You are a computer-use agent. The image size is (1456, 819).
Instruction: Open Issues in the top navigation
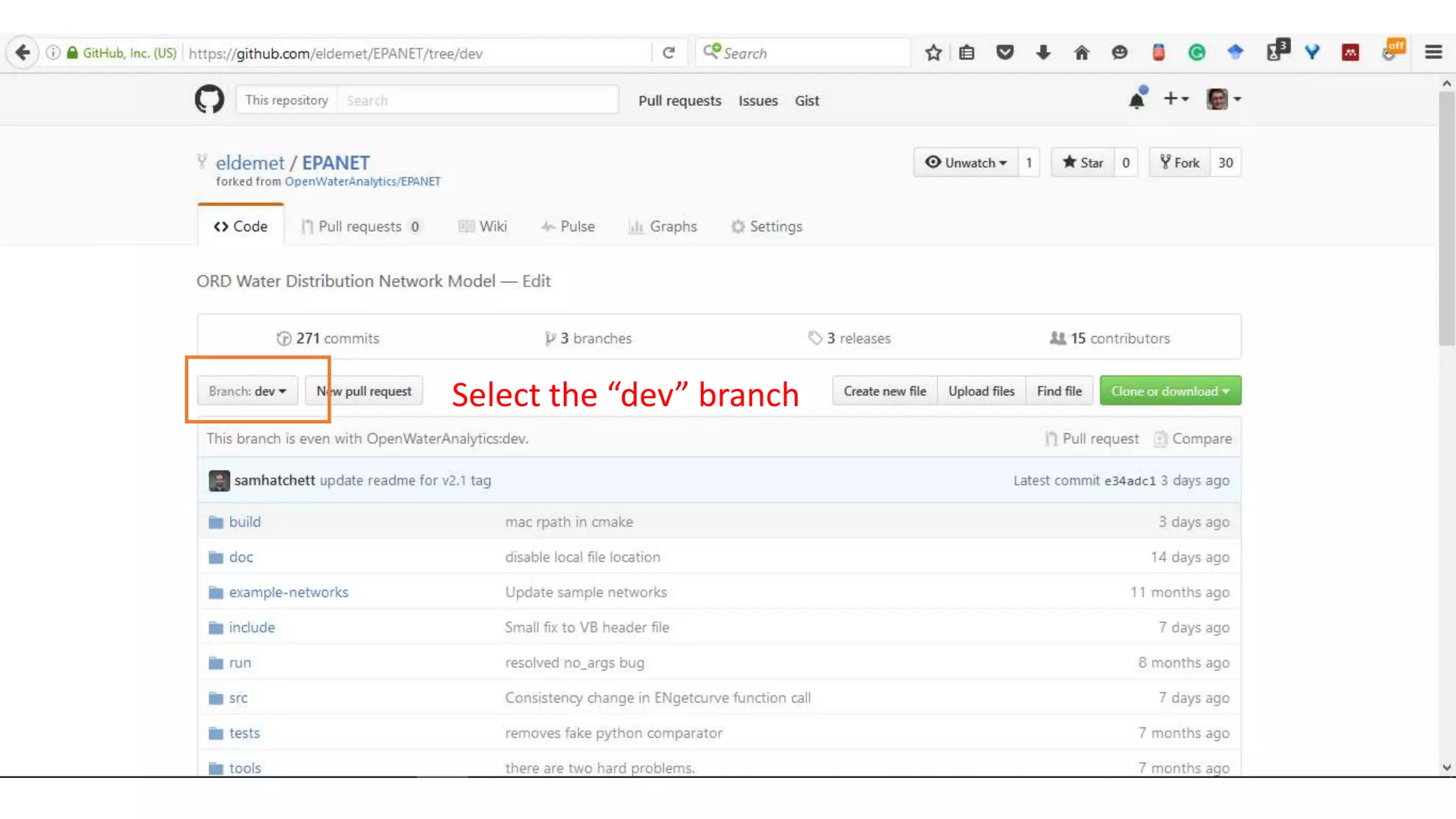click(758, 100)
